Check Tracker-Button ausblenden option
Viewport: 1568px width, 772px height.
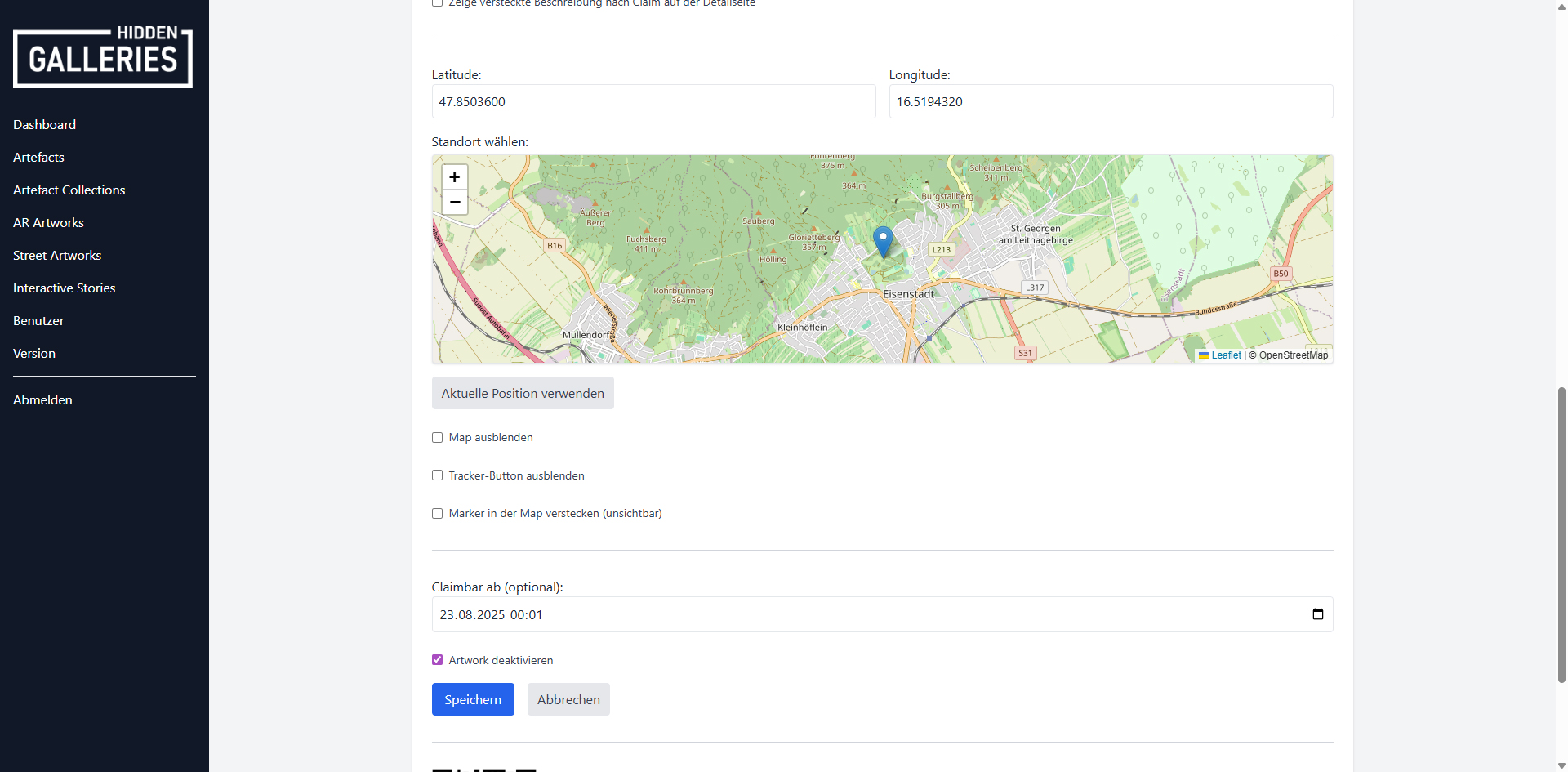pos(438,475)
